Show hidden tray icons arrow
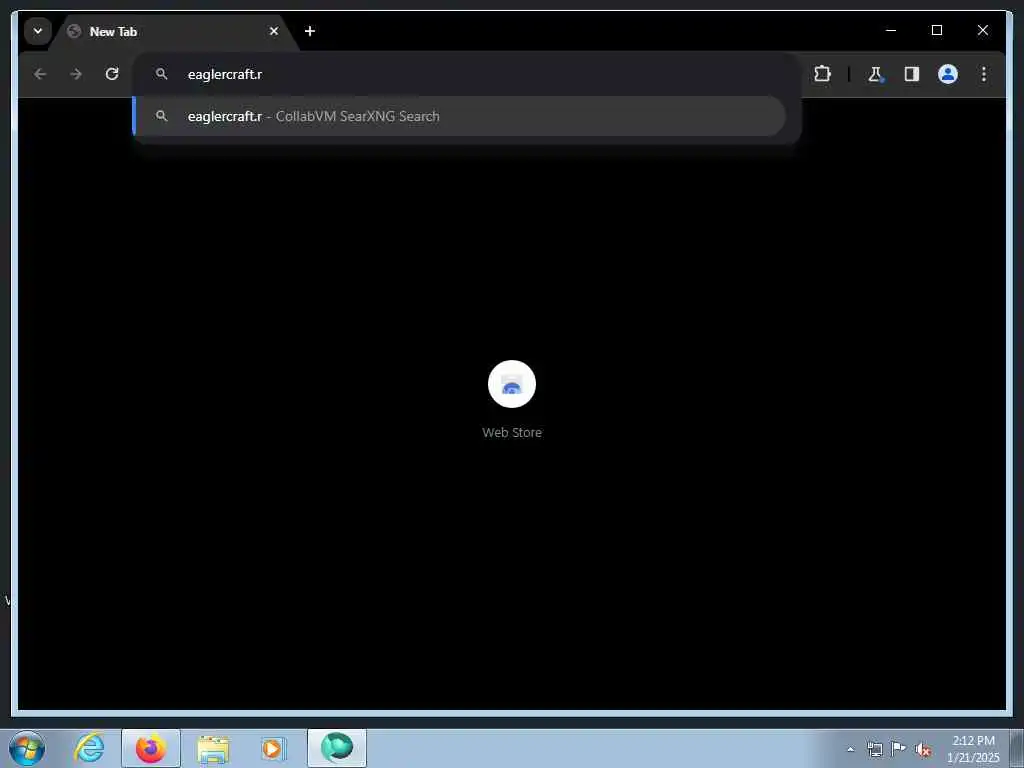Image resolution: width=1024 pixels, height=768 pixels. pyautogui.click(x=850, y=749)
